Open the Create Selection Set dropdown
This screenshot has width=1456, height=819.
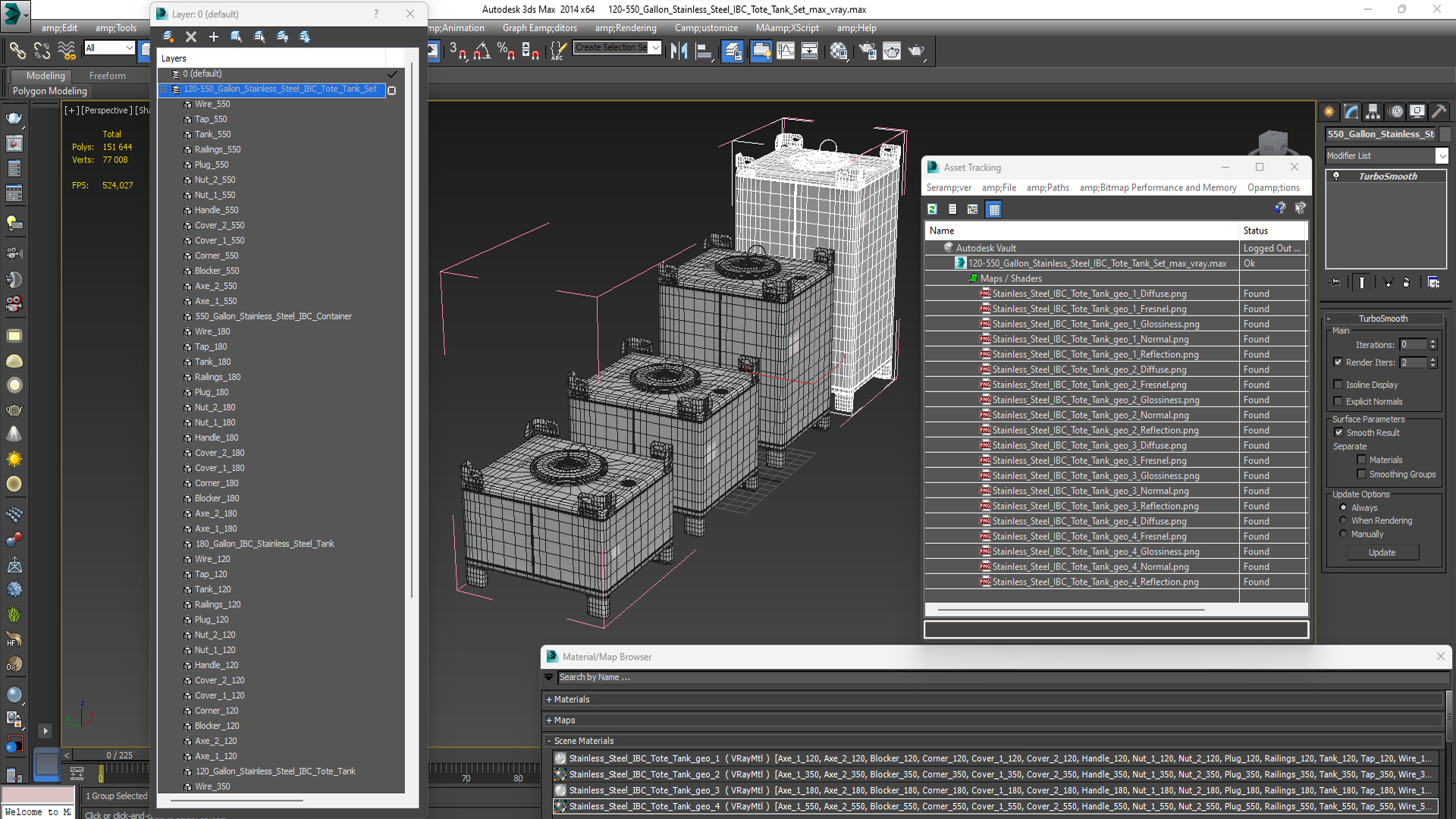(x=656, y=47)
